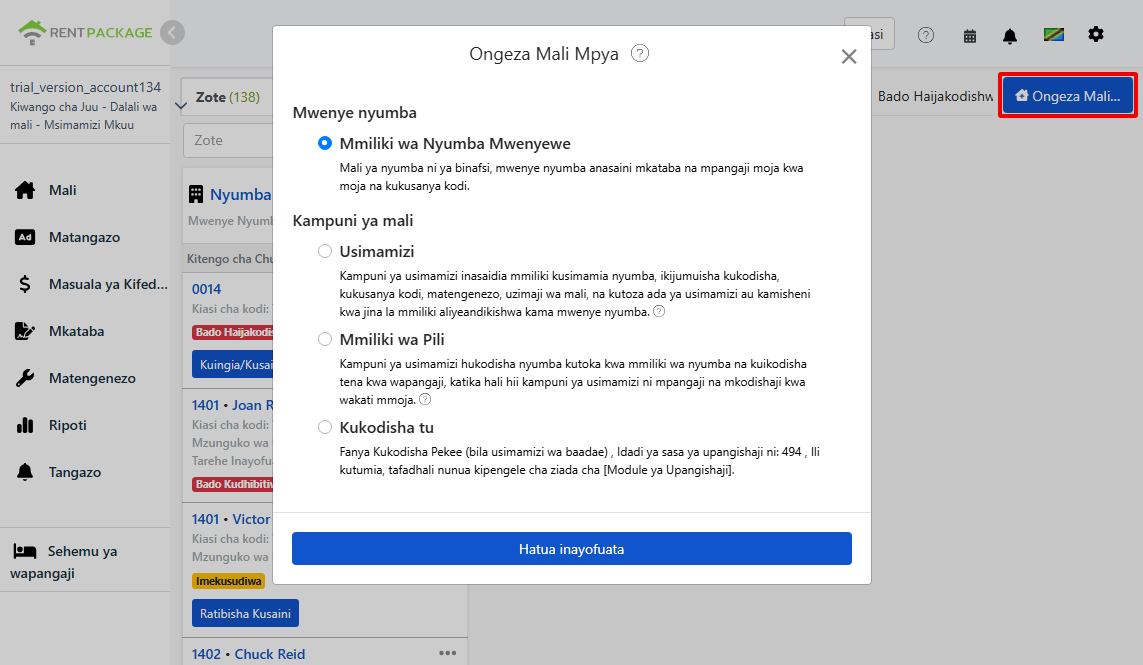Click the Hatua inayofuata button

572,548
